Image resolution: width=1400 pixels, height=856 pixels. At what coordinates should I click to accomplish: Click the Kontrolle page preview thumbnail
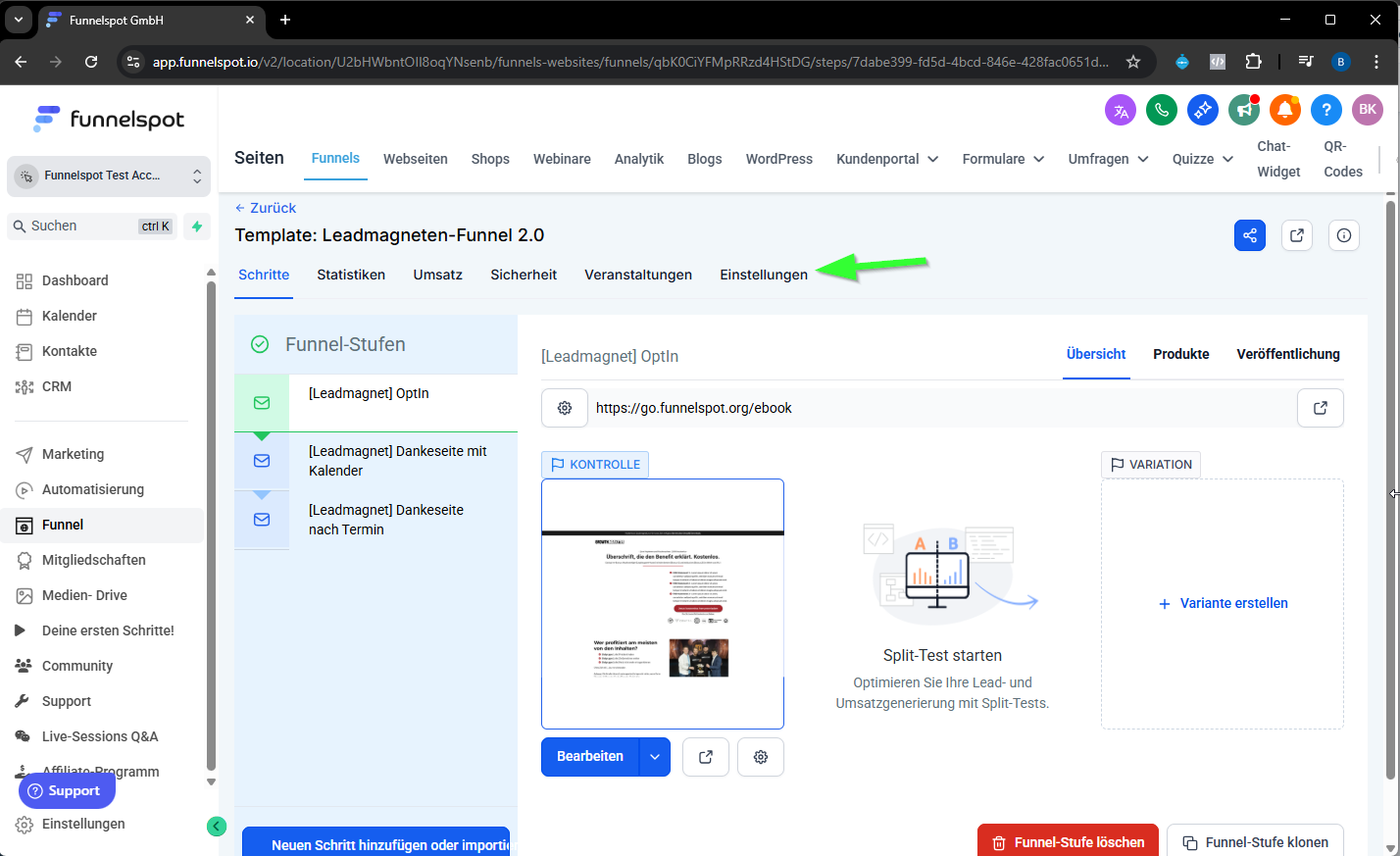click(x=663, y=604)
